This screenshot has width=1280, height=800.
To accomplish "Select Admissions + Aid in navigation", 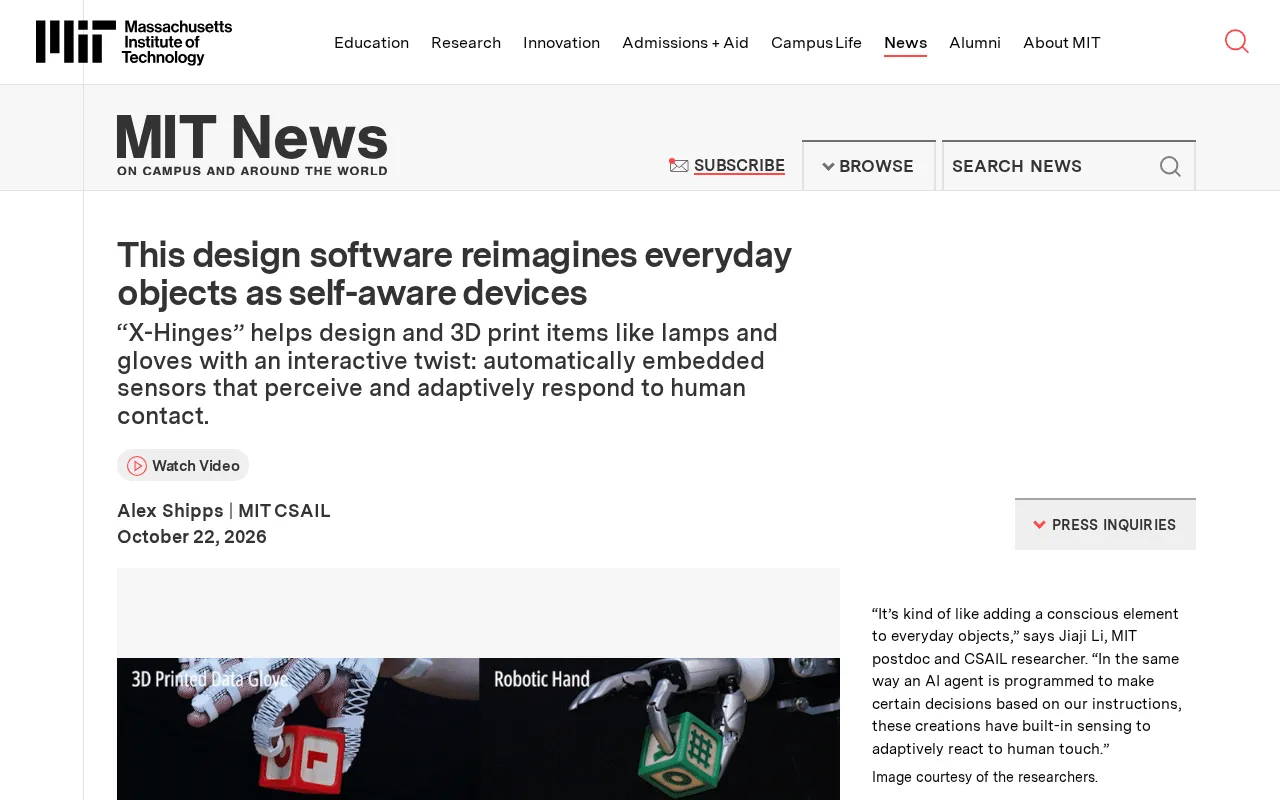I will (x=685, y=42).
